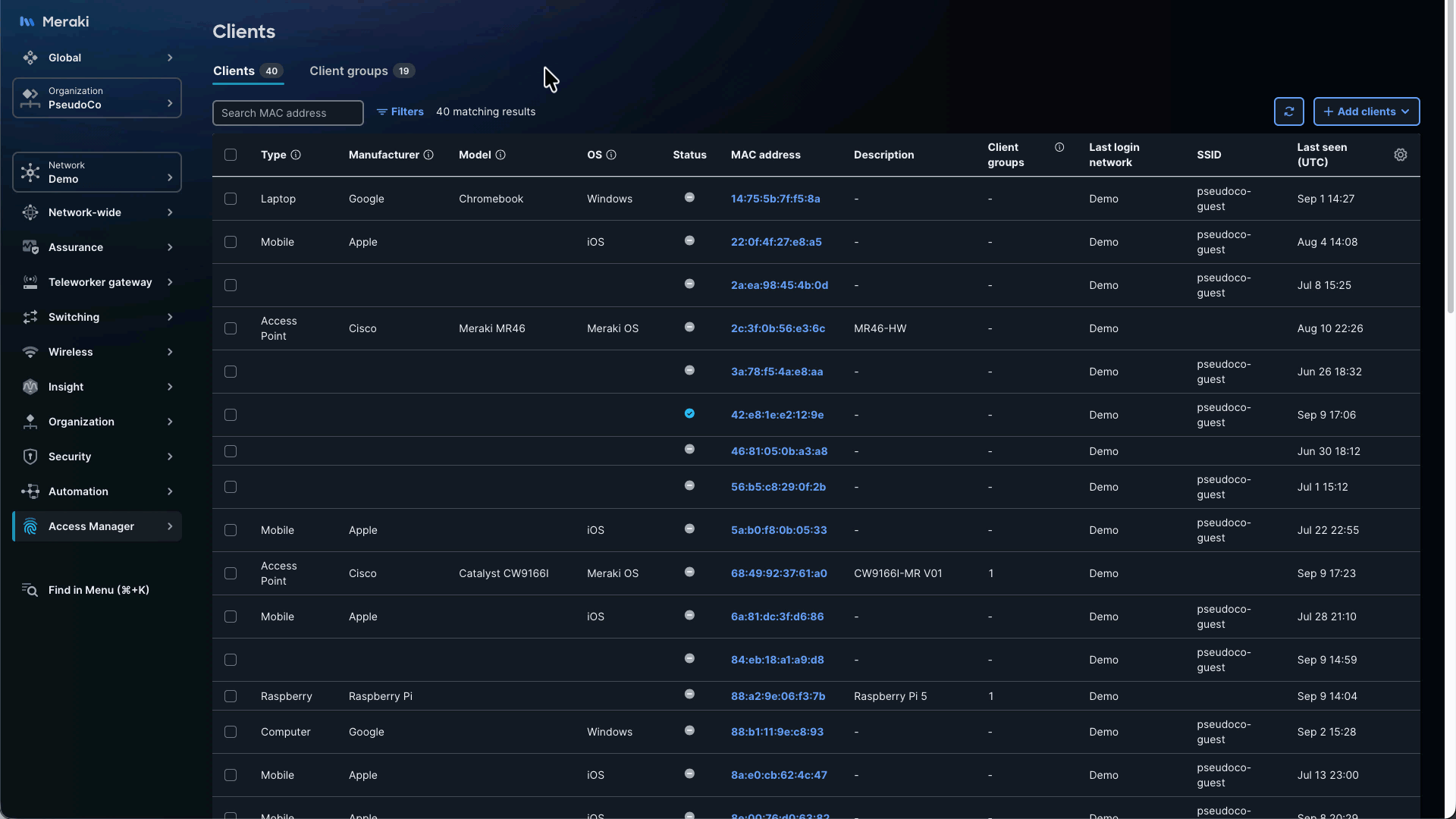1456x819 pixels.
Task: Click the info icon next to OS header
Action: (611, 155)
